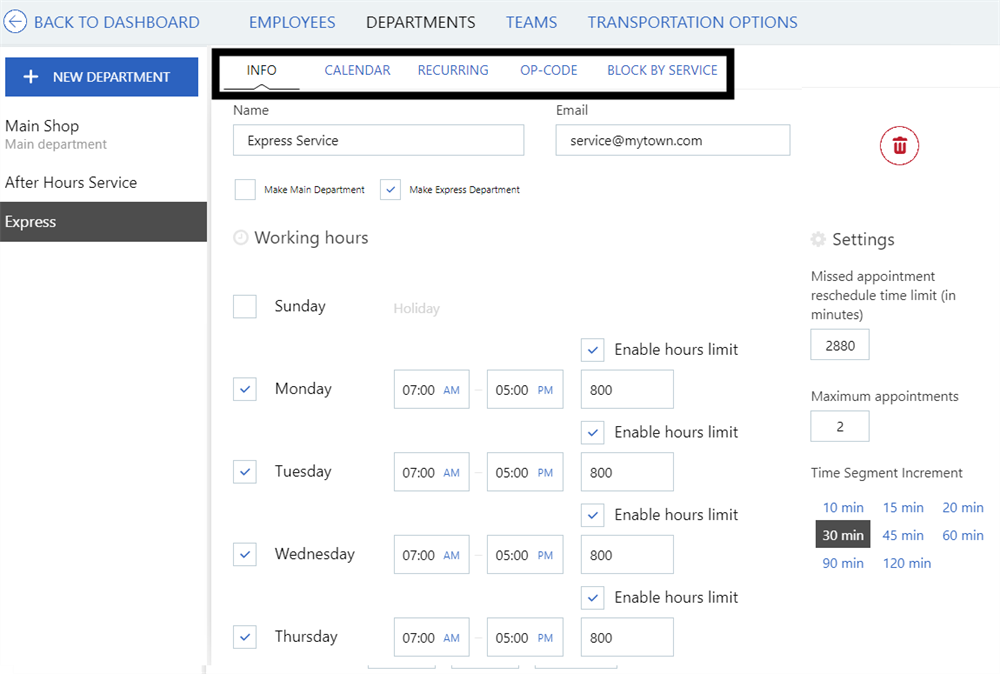1000x674 pixels.
Task: Open the Block By Service tab
Action: (x=662, y=70)
